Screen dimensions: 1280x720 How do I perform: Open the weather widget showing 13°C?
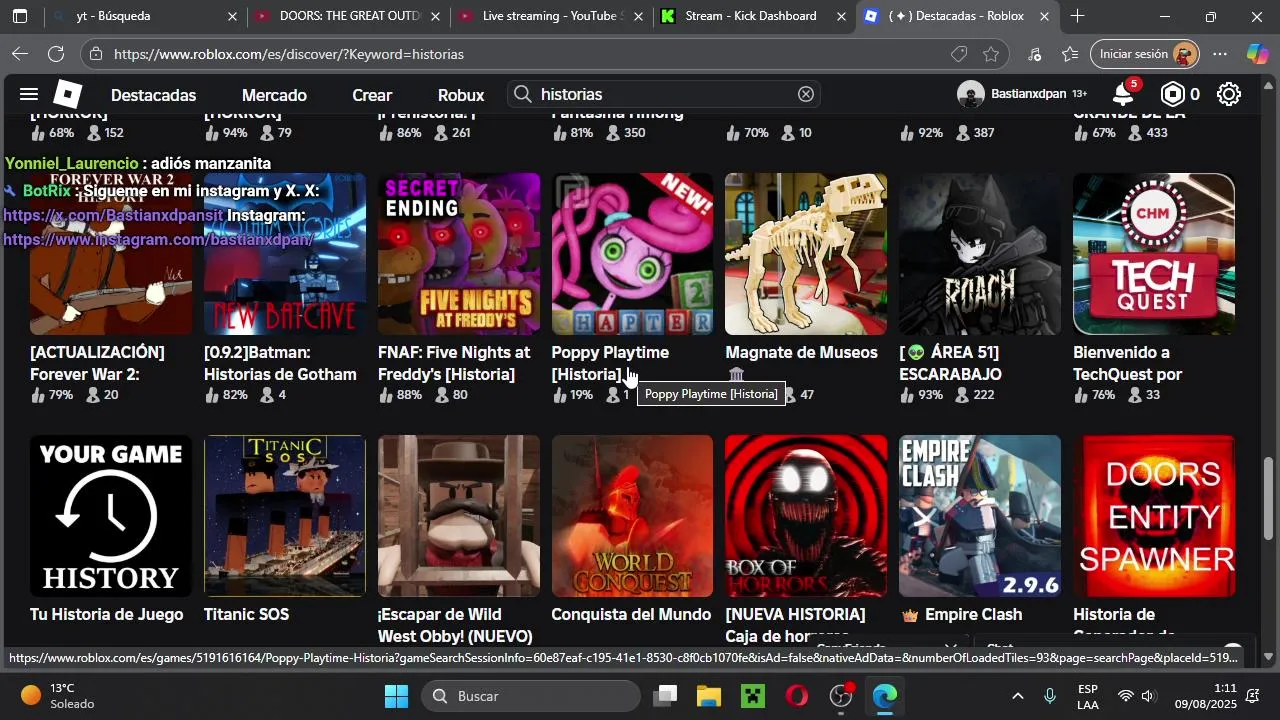tap(58, 696)
